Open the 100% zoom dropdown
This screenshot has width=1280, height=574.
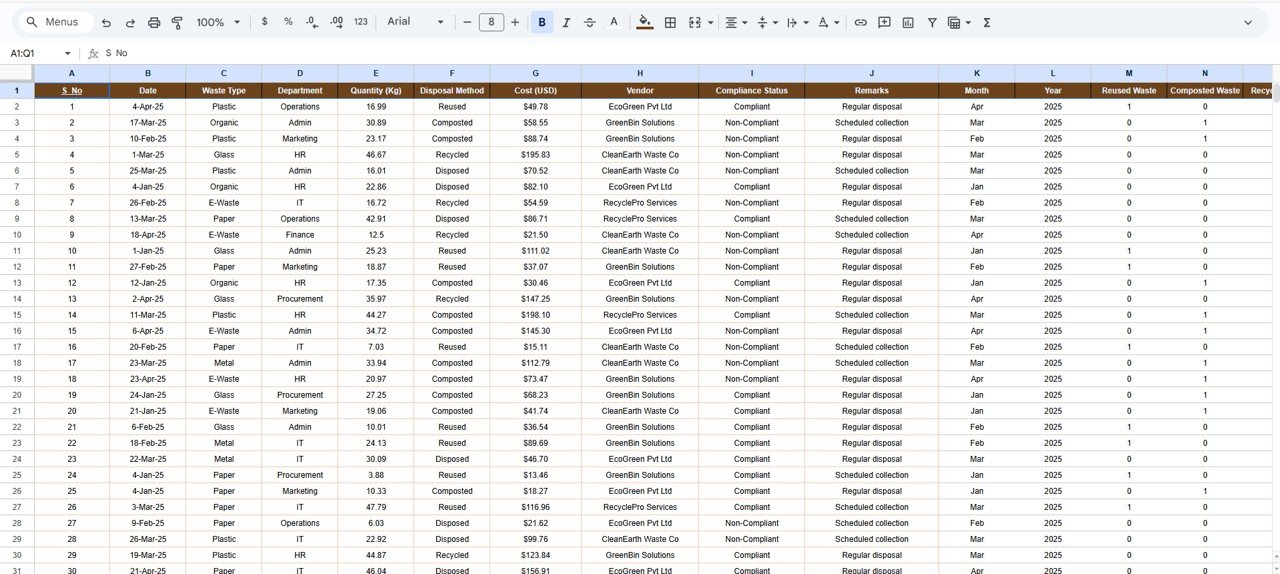click(x=218, y=22)
